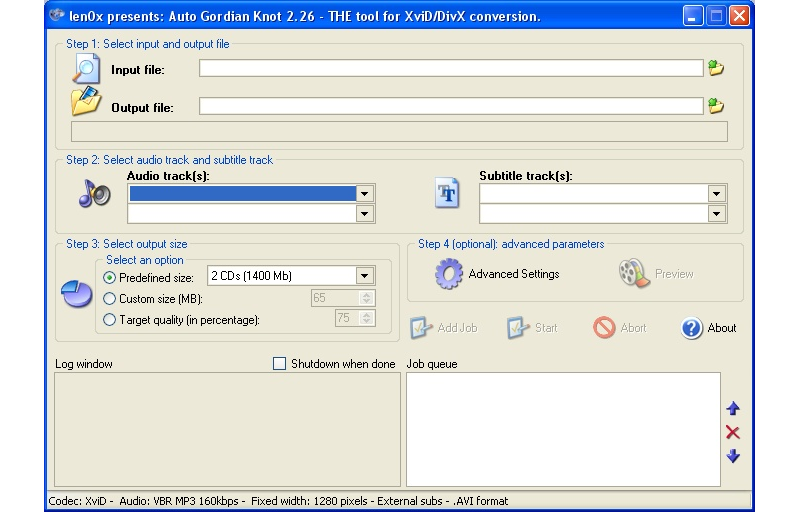Click the music note speaker icon

94,194
